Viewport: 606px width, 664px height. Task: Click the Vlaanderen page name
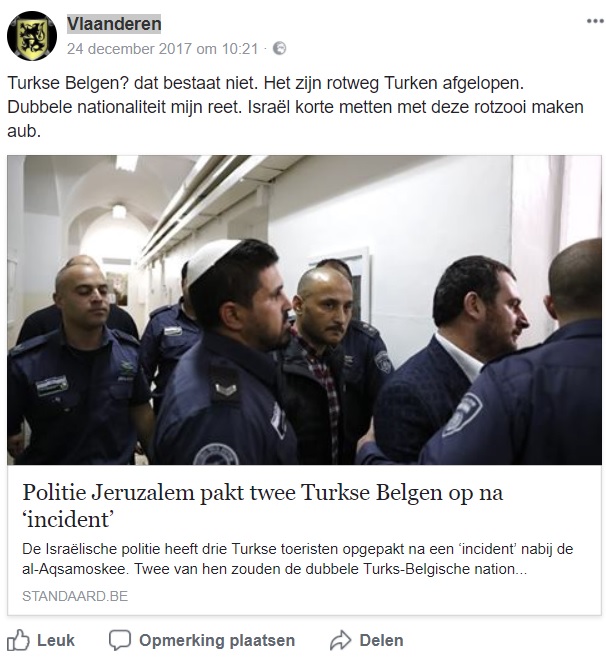[114, 24]
